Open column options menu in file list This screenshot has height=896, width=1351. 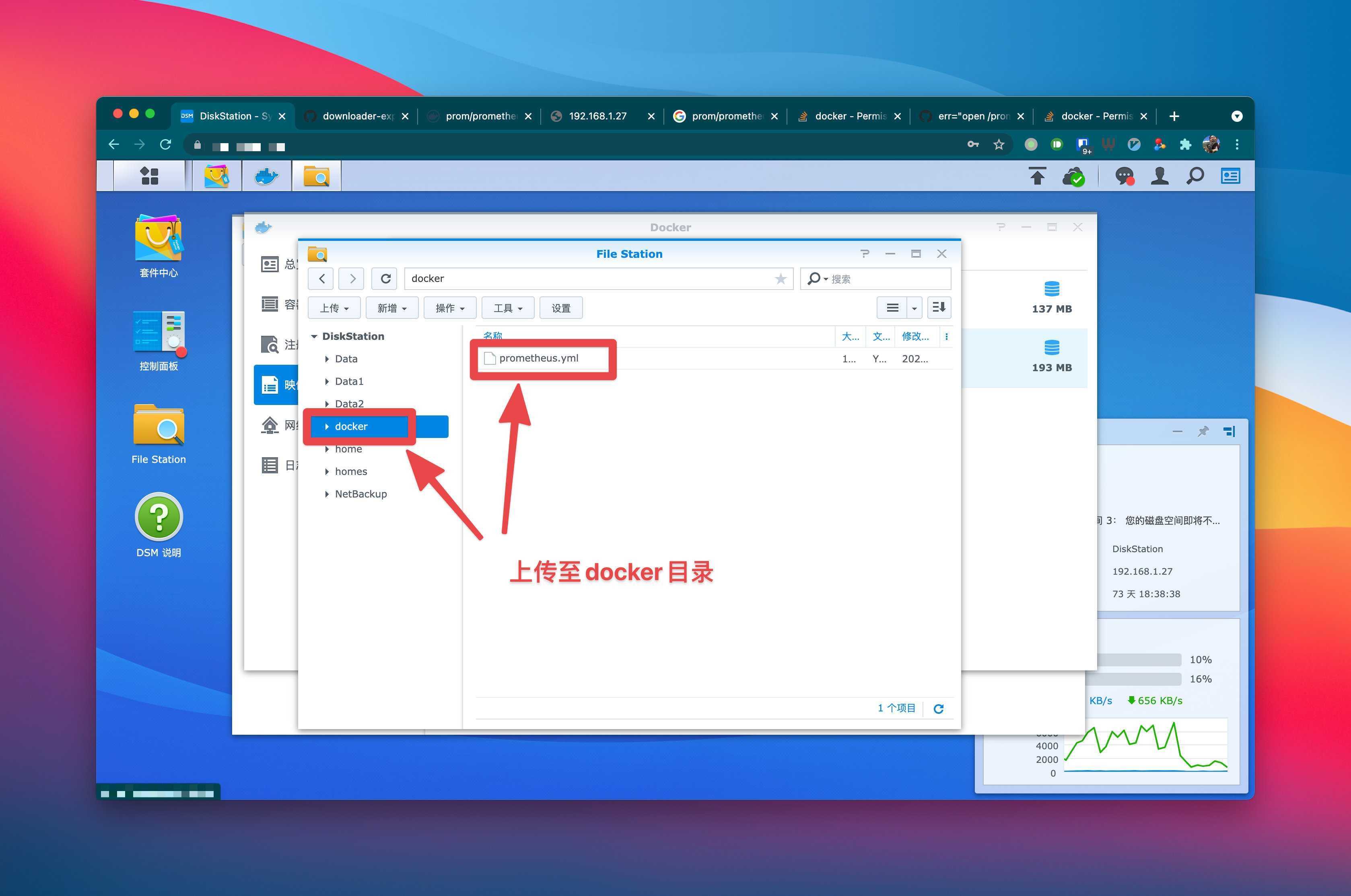point(946,337)
